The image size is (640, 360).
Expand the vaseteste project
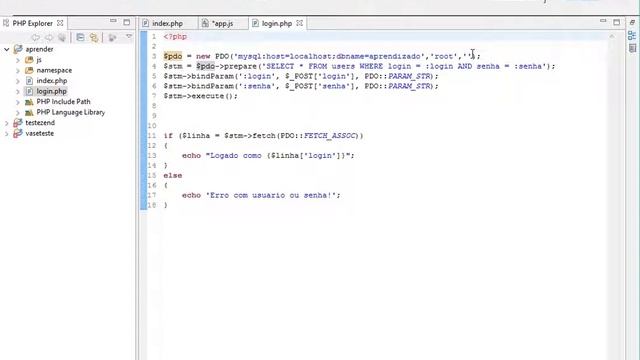pyautogui.click(x=7, y=133)
